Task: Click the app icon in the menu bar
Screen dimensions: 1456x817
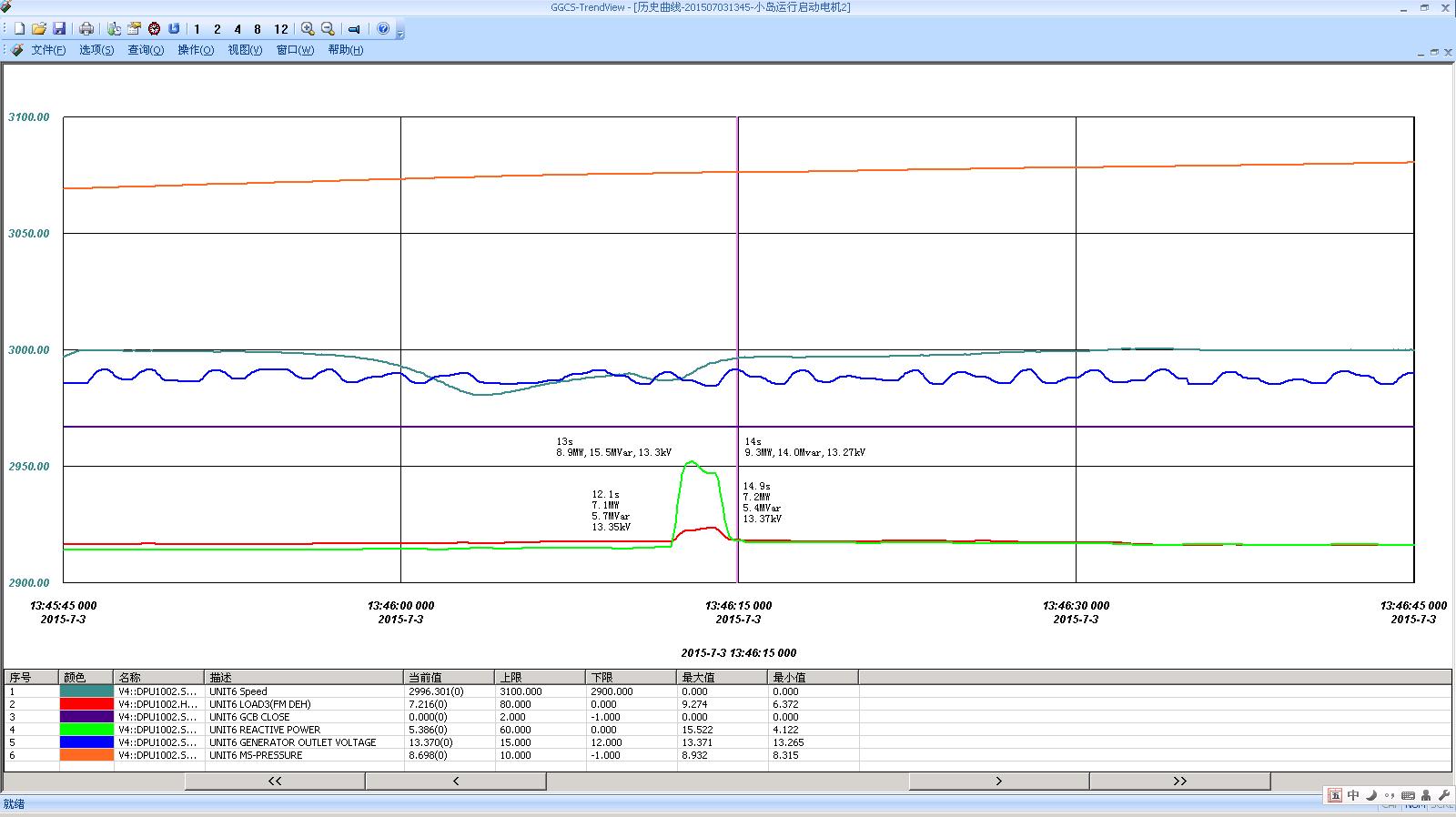Action: 17,50
